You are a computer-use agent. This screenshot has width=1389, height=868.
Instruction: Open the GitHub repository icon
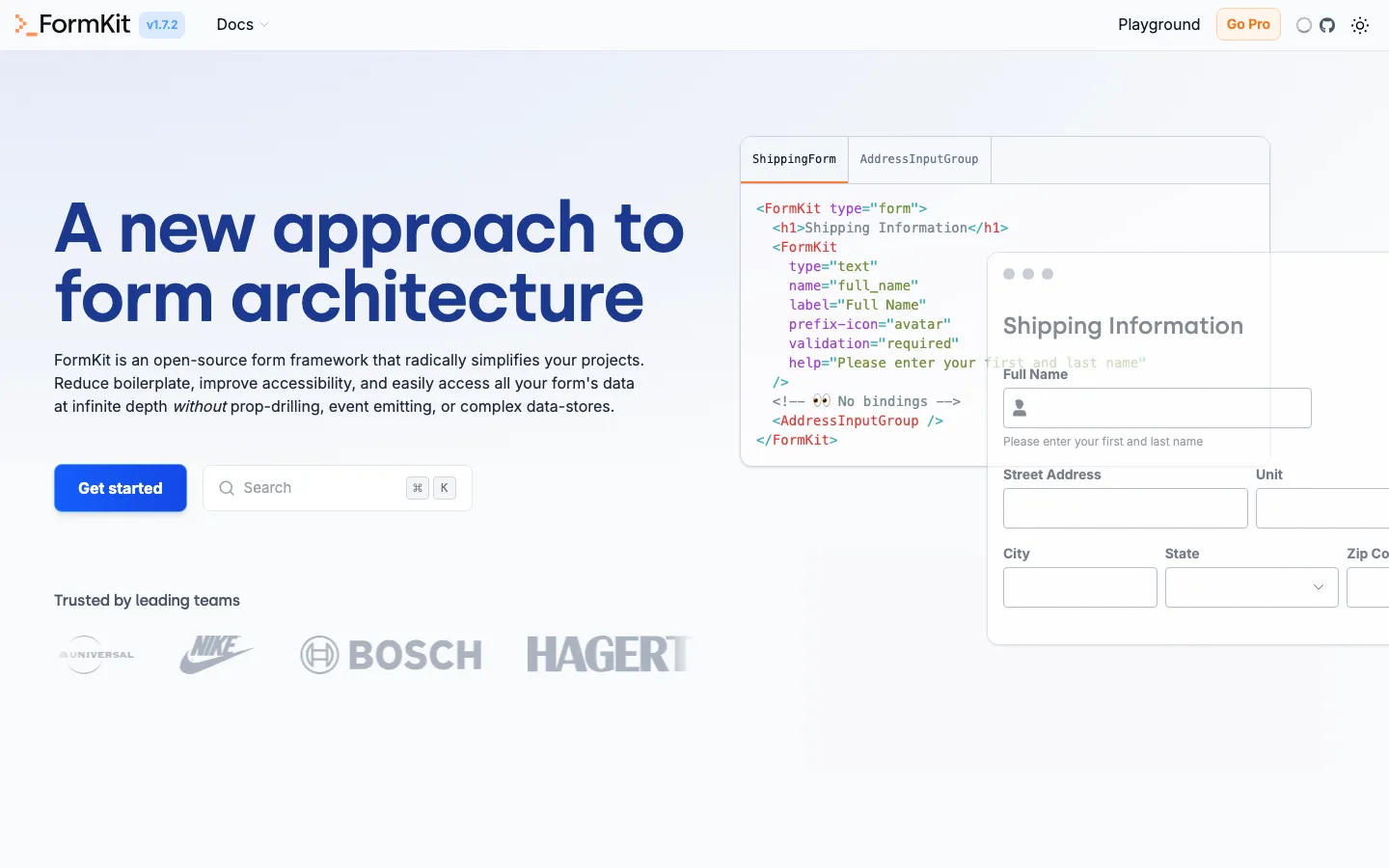click(1327, 25)
